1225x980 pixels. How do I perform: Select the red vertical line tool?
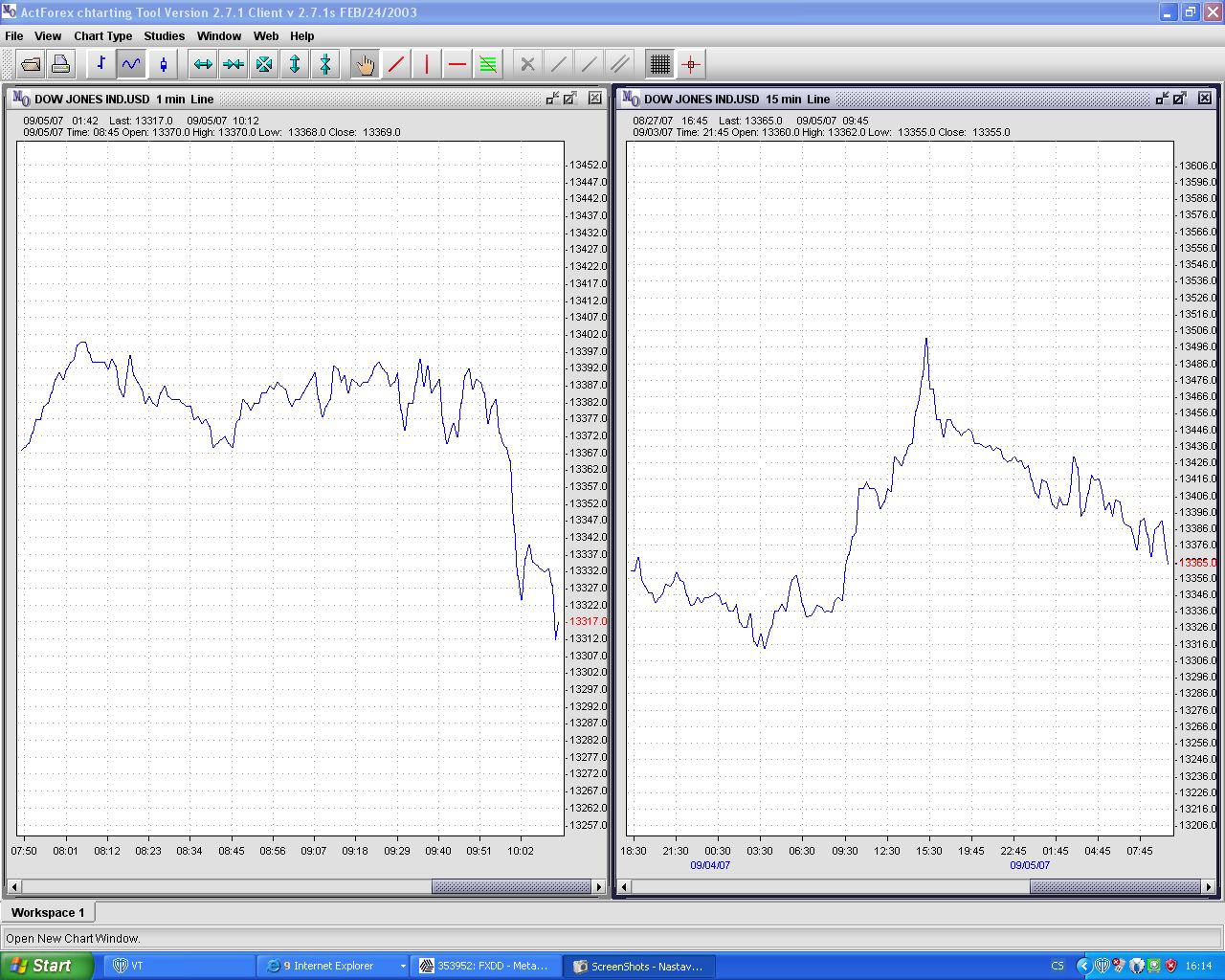pyautogui.click(x=427, y=64)
